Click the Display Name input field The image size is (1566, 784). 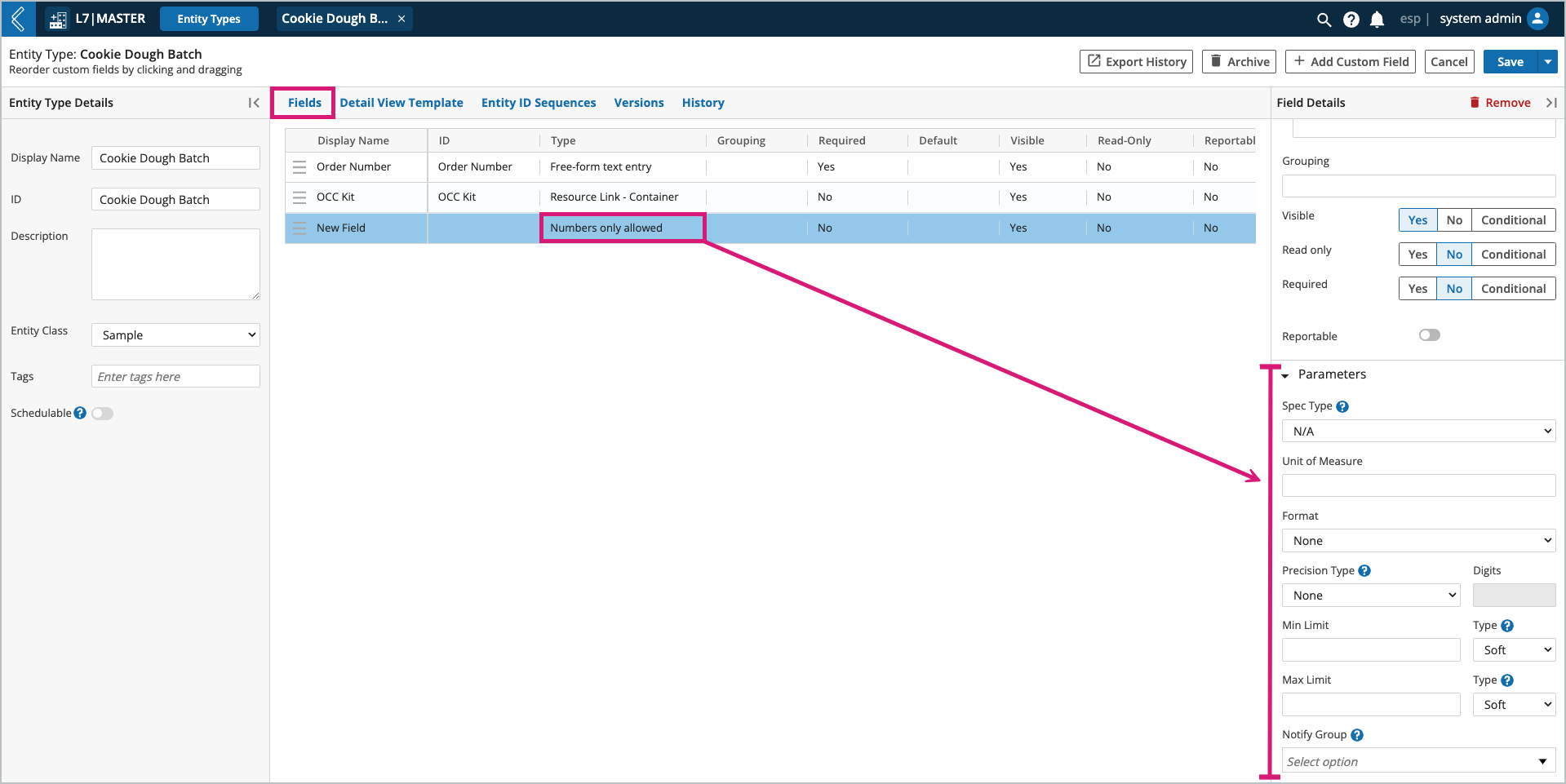(x=175, y=158)
